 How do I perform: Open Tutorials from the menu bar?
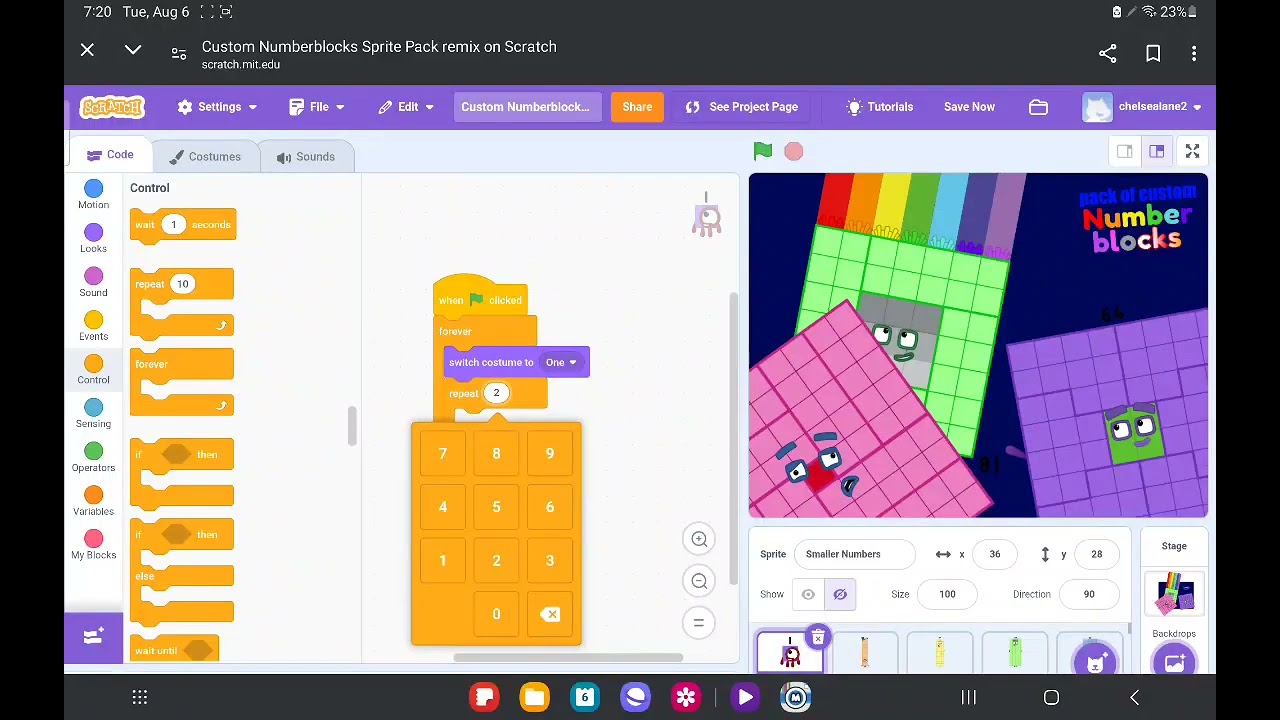(x=879, y=107)
